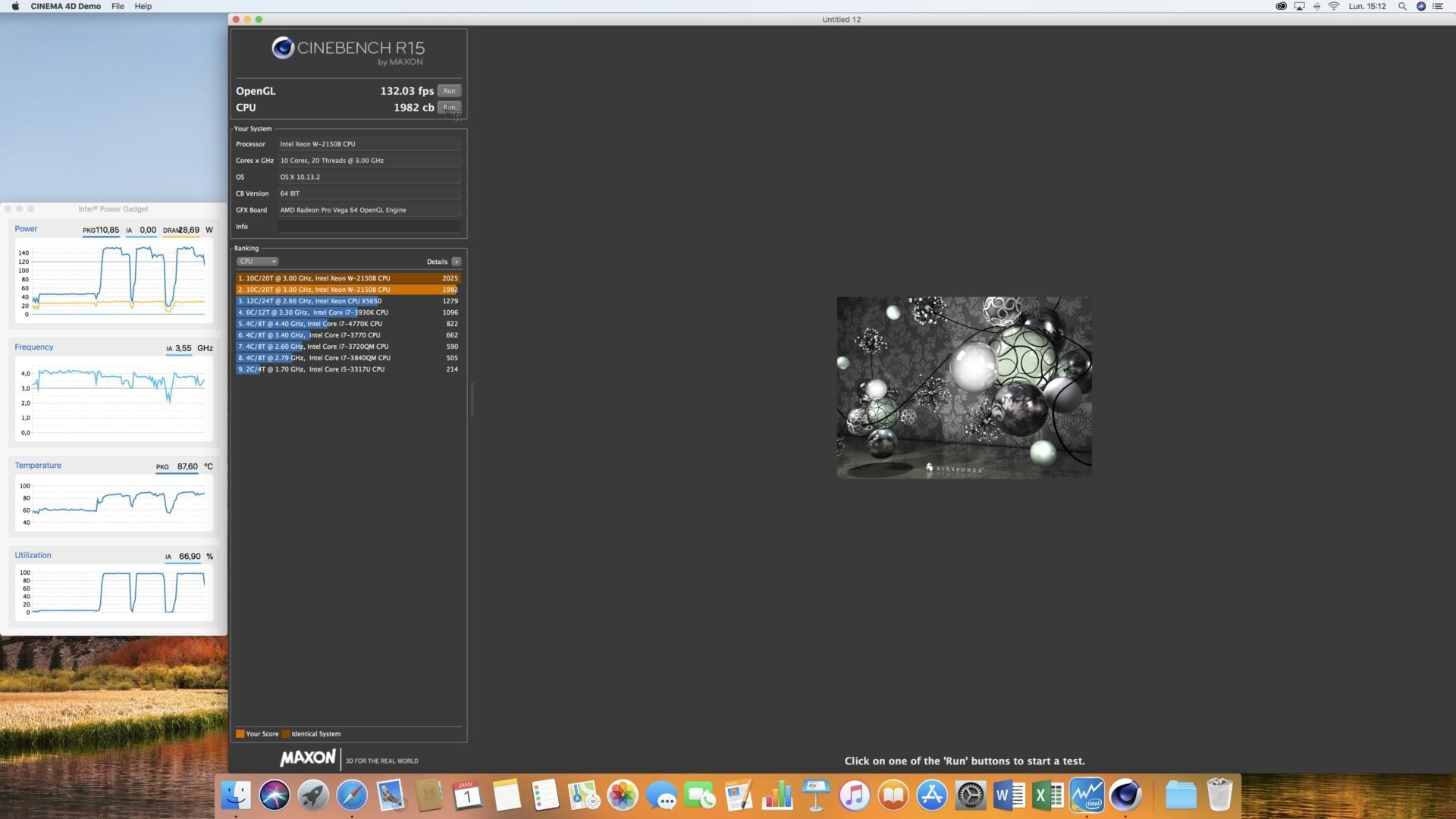1456x819 pixels.
Task: Launch Safari from the Dock
Action: [x=352, y=795]
